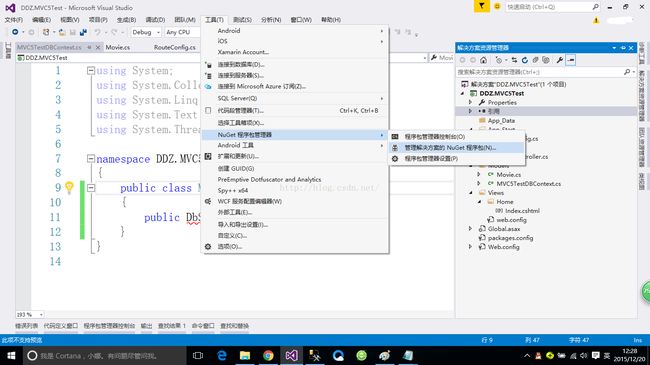The image size is (650, 365).
Task: Toggle the pin on MVCSTestDBContext.cs tab
Action: (x=89, y=47)
